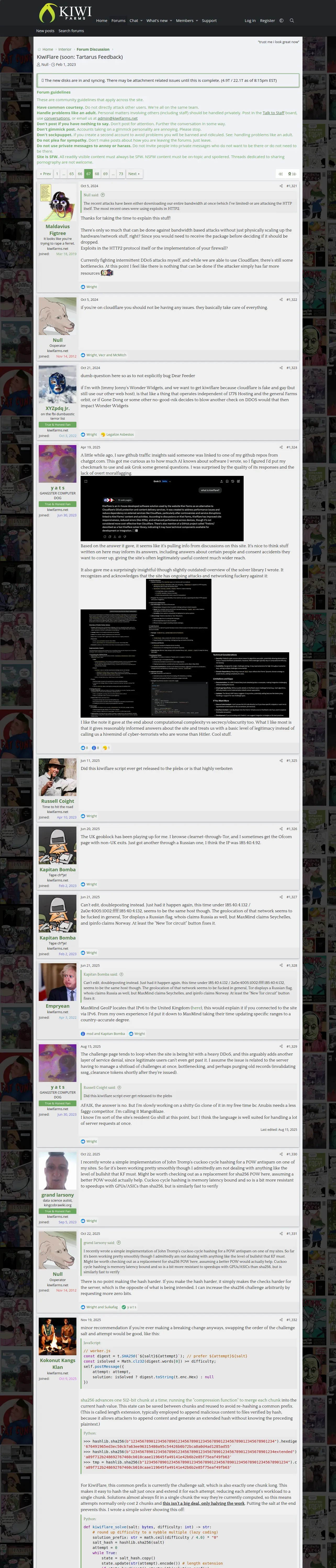Expand the What's new dropdown arrow

(171, 21)
